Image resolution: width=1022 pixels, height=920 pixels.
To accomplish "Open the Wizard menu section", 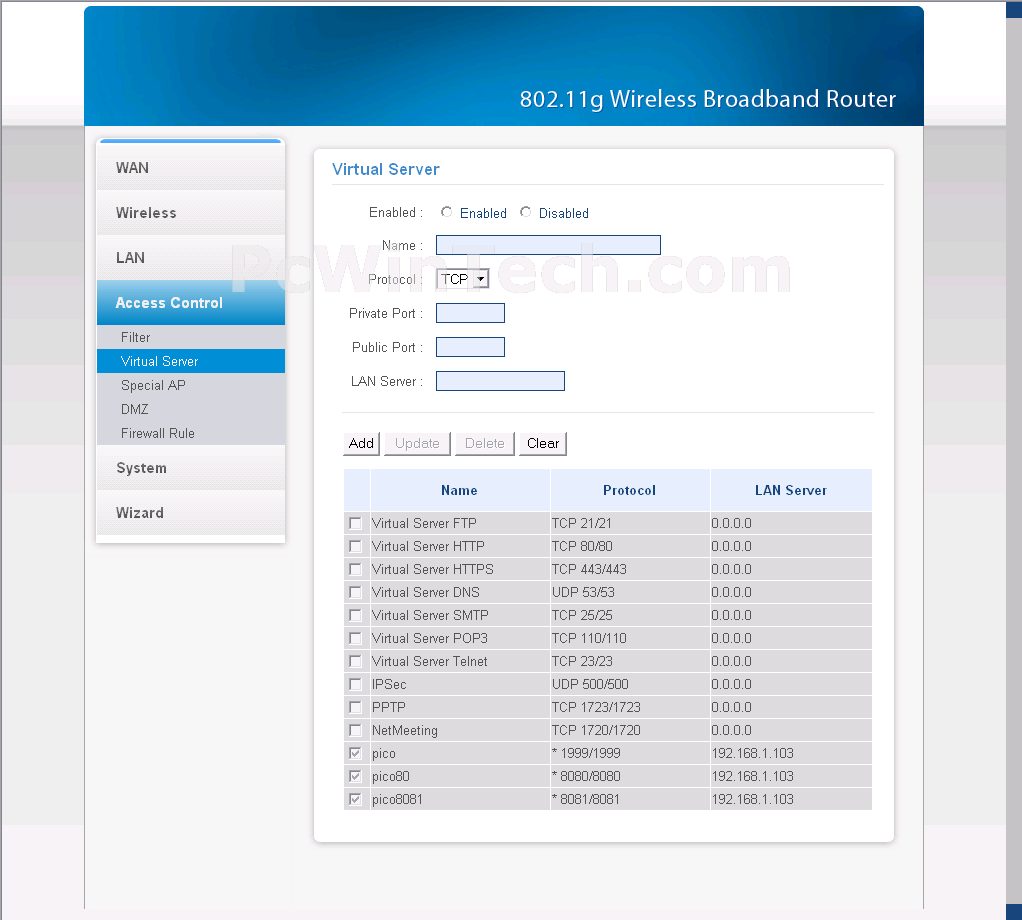I will (190, 513).
